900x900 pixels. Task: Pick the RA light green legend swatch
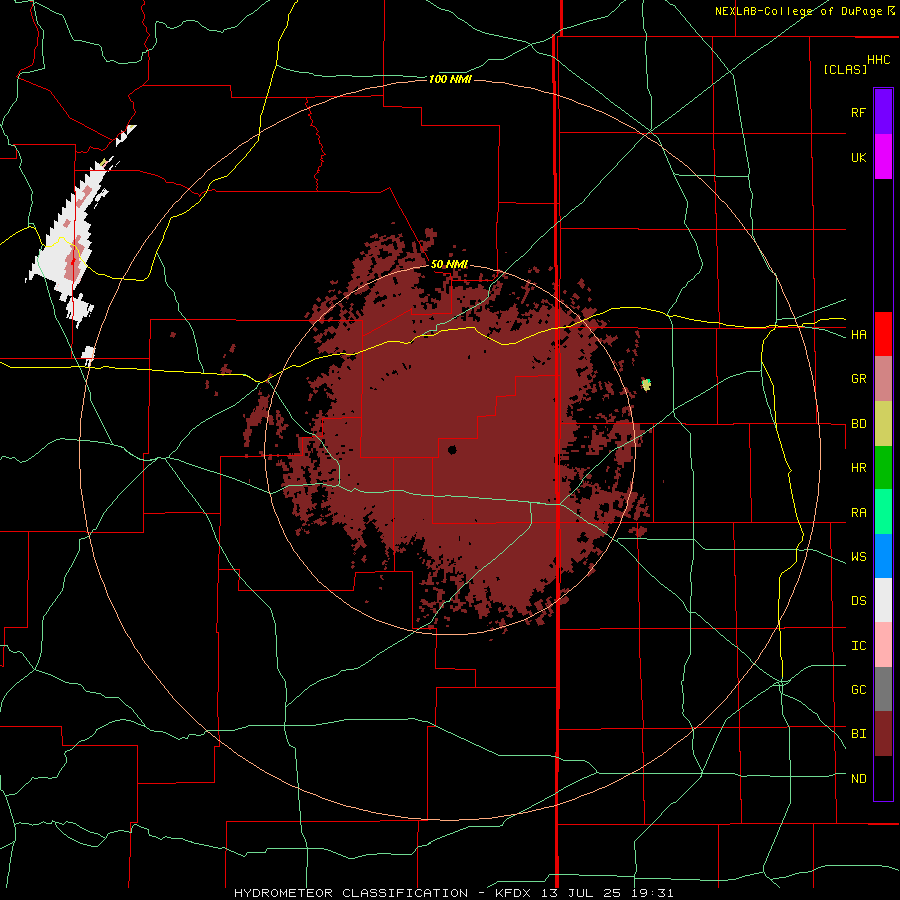883,512
